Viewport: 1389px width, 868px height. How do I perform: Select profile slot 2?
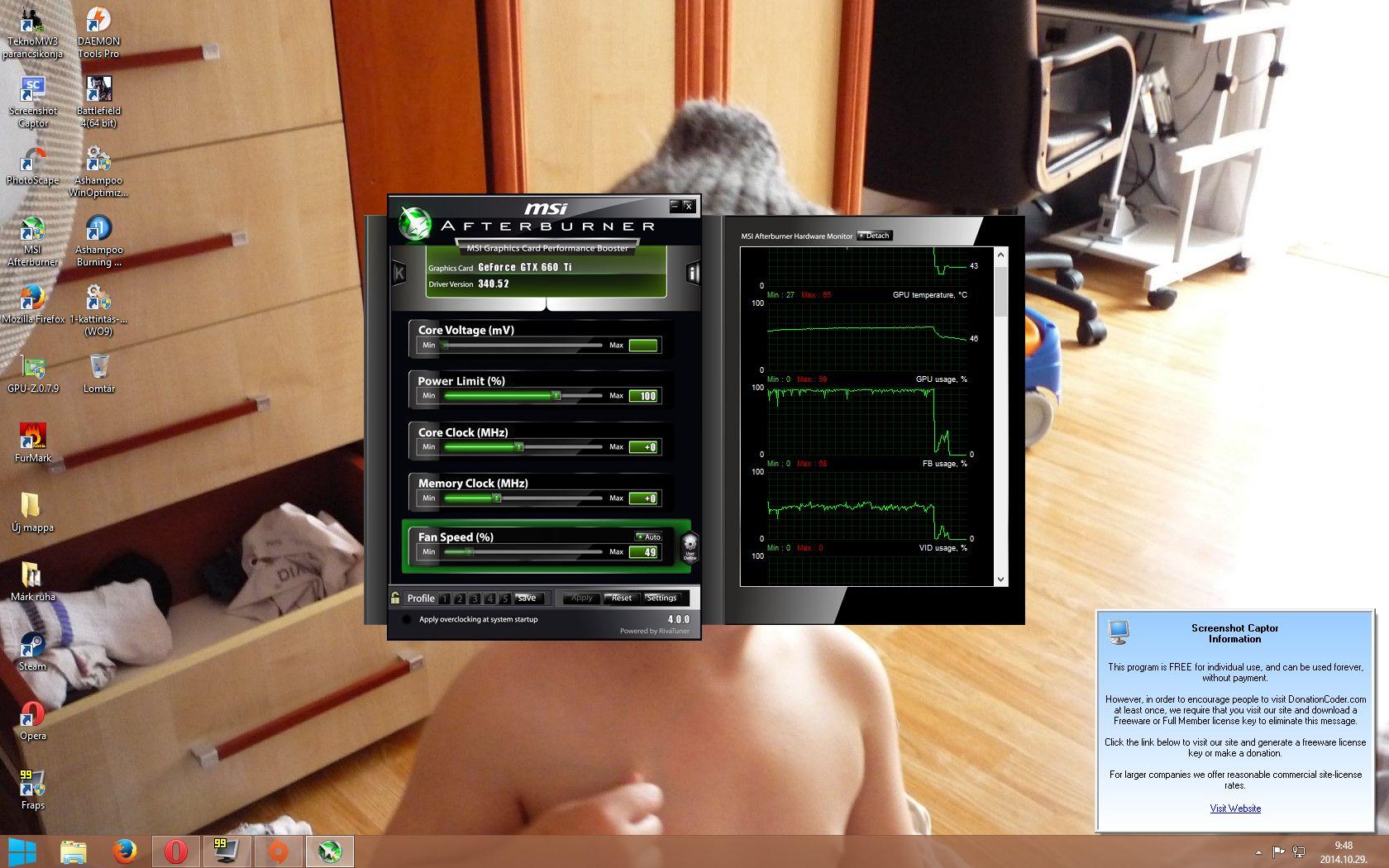tap(460, 599)
